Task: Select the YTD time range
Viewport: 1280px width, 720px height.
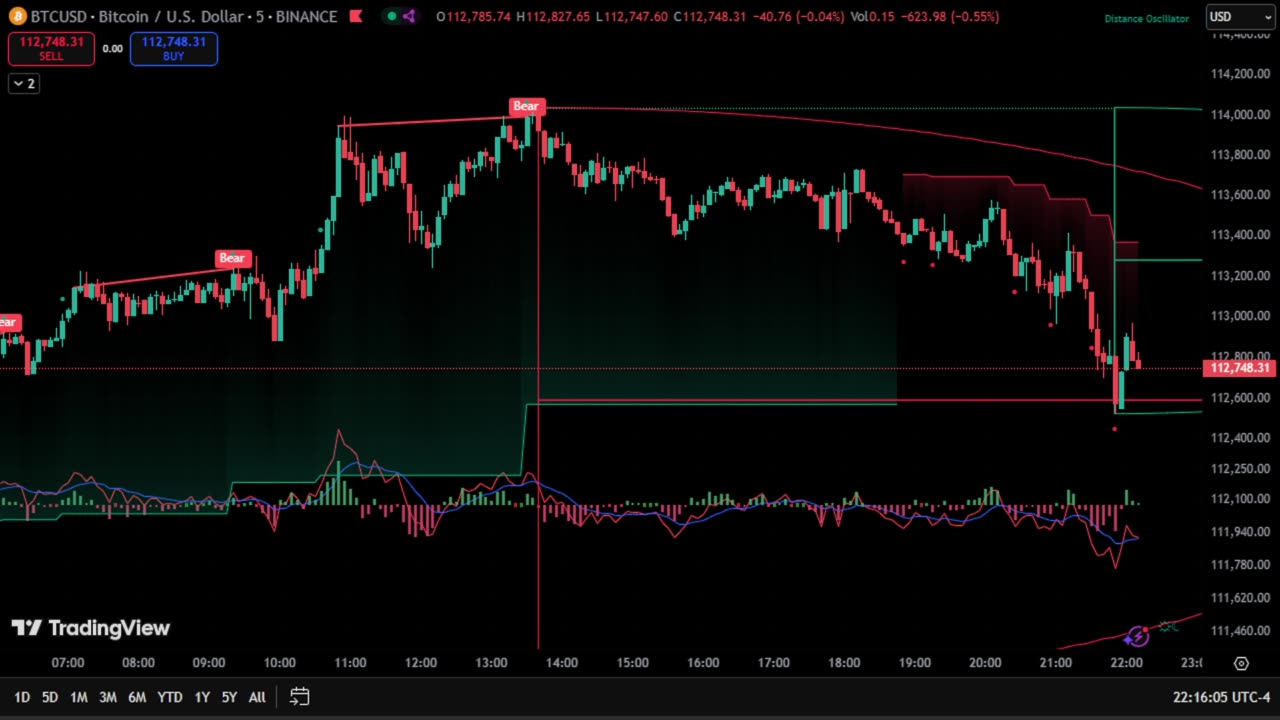Action: (170, 697)
